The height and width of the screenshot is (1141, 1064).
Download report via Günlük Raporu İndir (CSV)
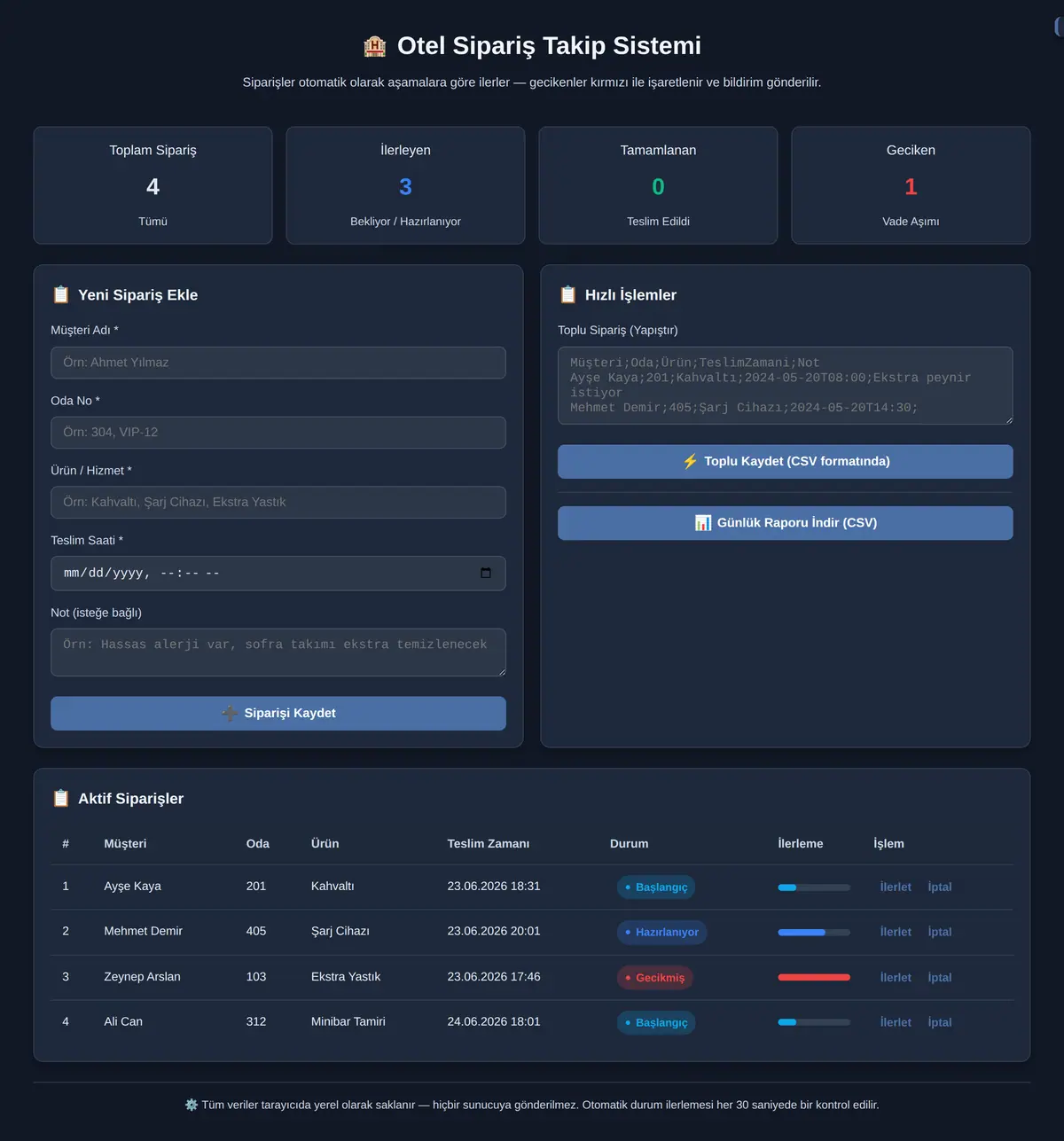pyautogui.click(x=786, y=523)
